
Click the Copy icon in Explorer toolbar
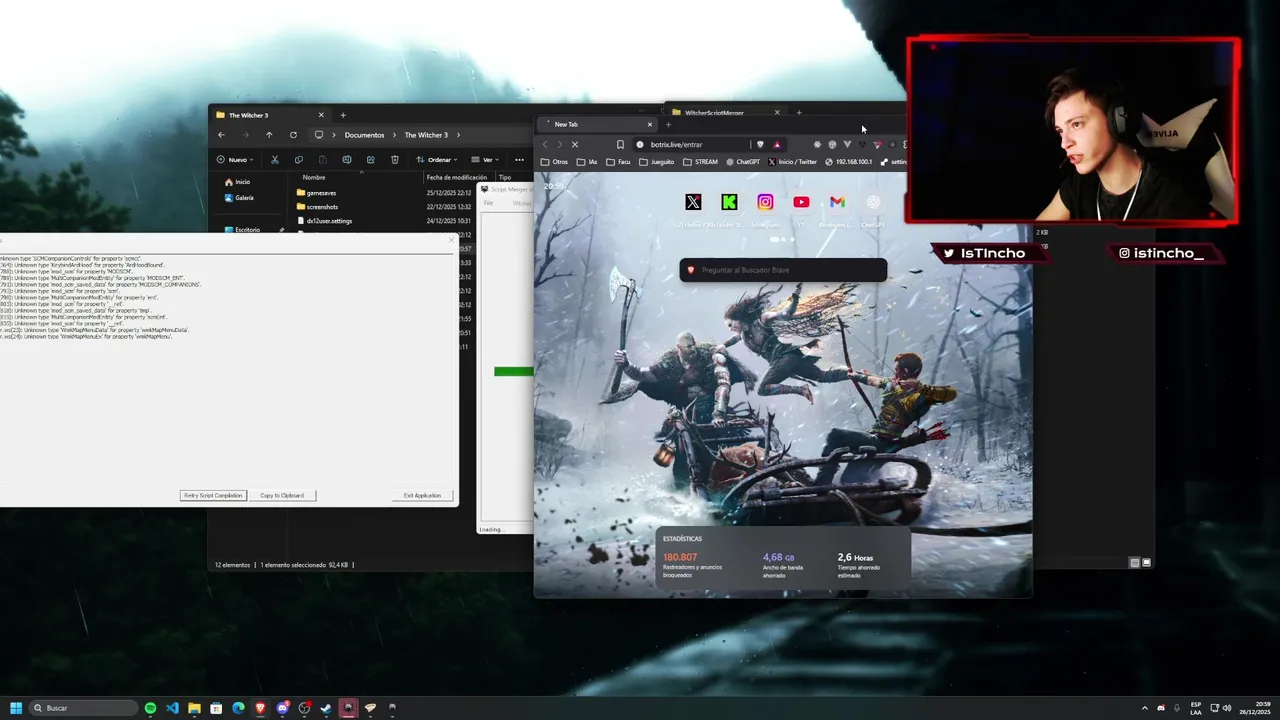[299, 160]
